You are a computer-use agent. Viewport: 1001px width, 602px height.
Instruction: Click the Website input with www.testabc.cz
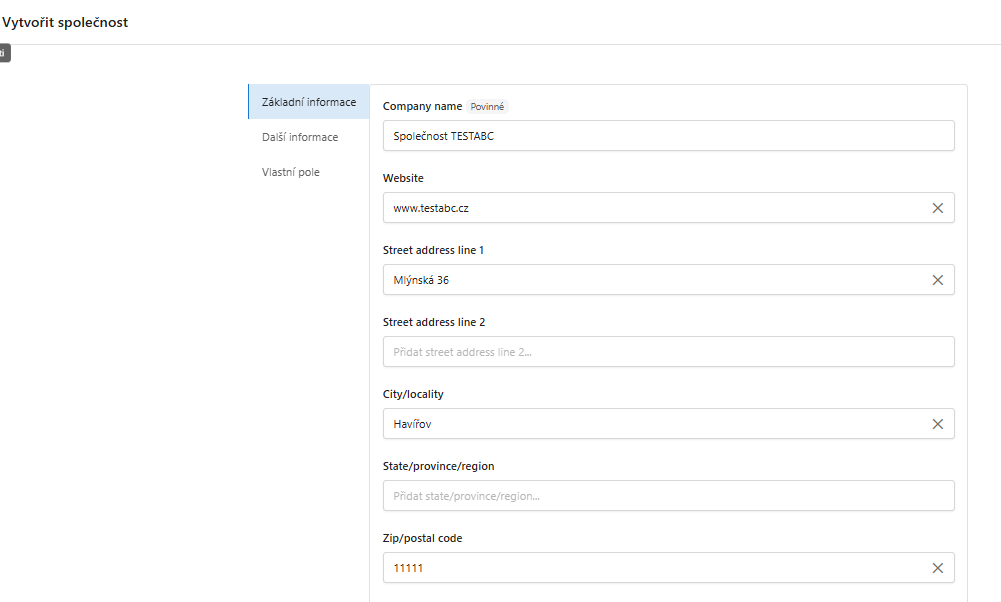[x=668, y=208]
